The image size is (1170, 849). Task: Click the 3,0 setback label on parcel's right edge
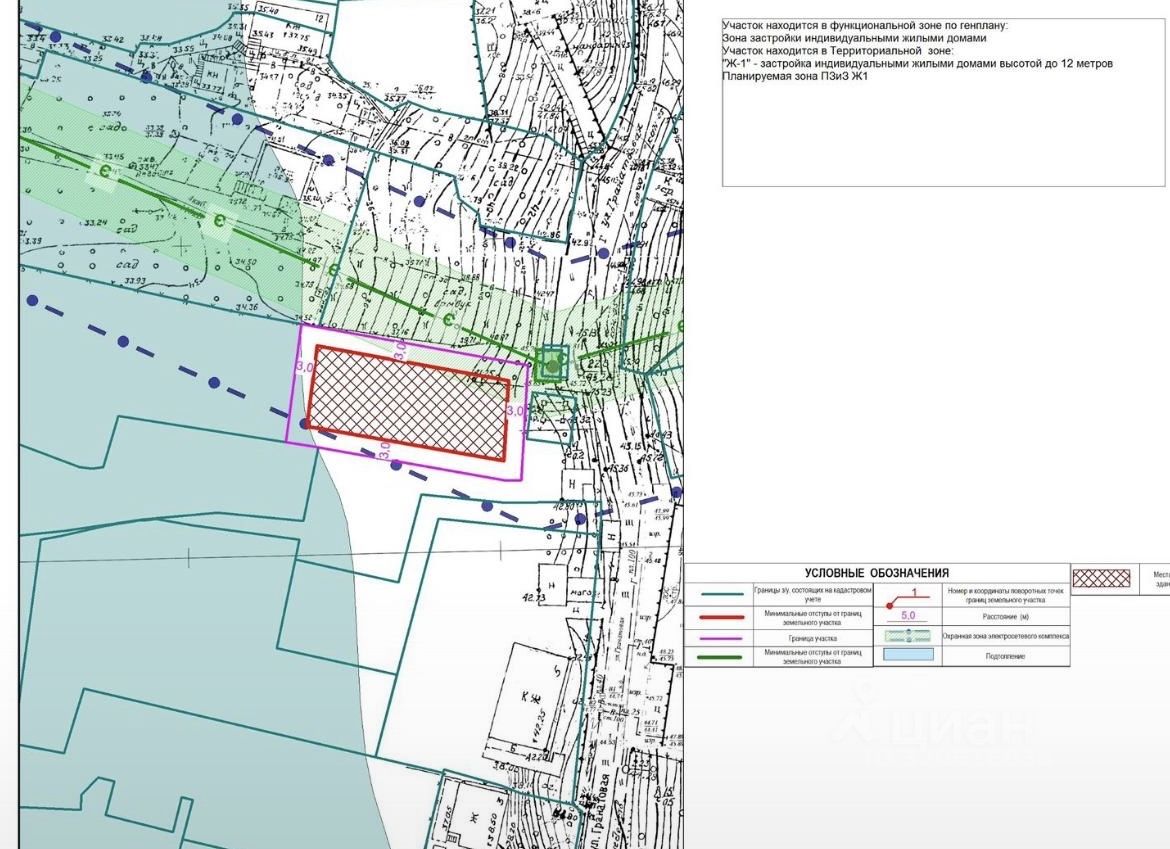click(x=515, y=411)
